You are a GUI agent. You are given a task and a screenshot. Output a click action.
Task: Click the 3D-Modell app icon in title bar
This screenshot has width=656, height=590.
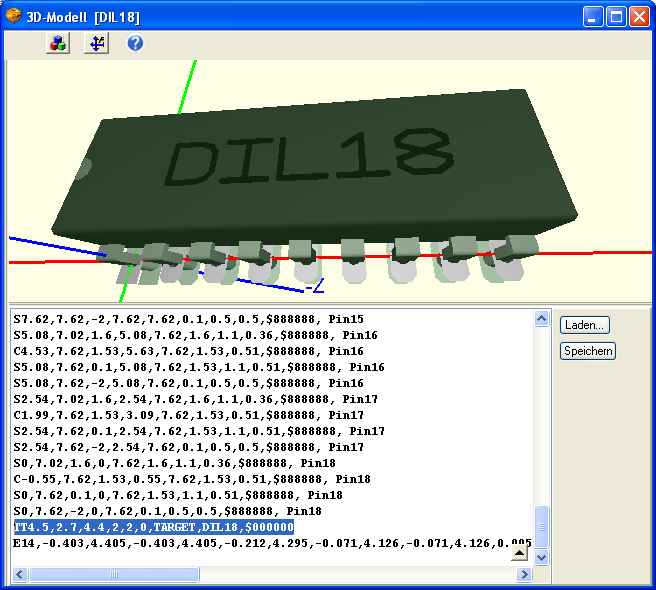(x=14, y=16)
